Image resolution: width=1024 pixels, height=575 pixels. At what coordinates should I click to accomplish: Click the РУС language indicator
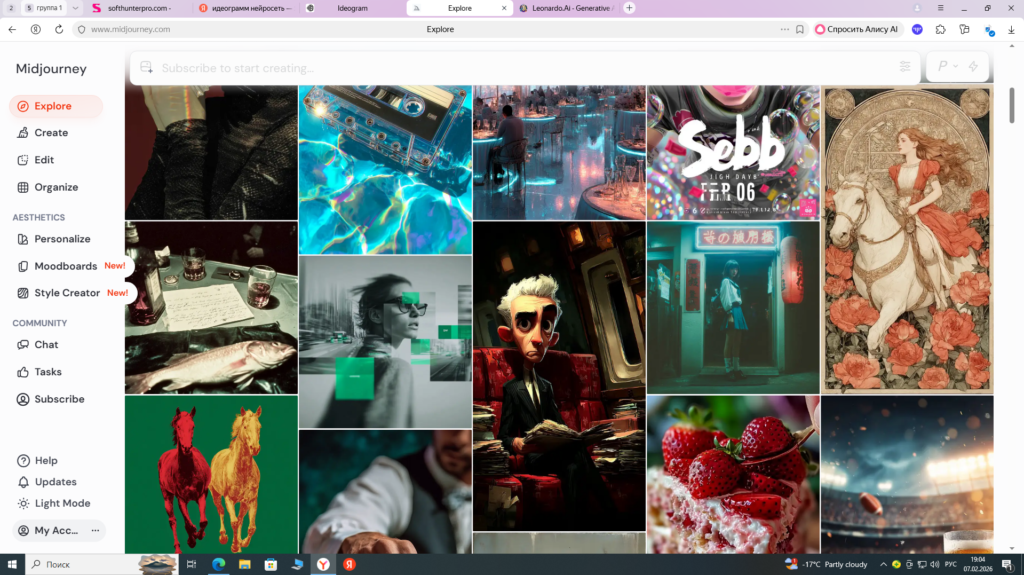click(x=950, y=565)
